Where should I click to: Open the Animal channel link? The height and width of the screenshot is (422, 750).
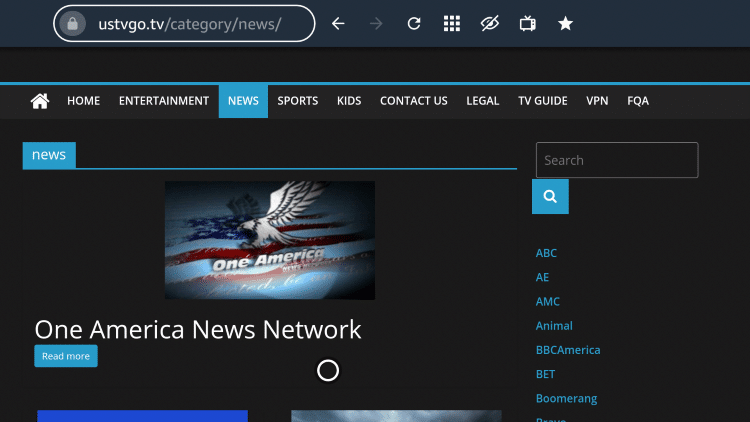click(554, 326)
